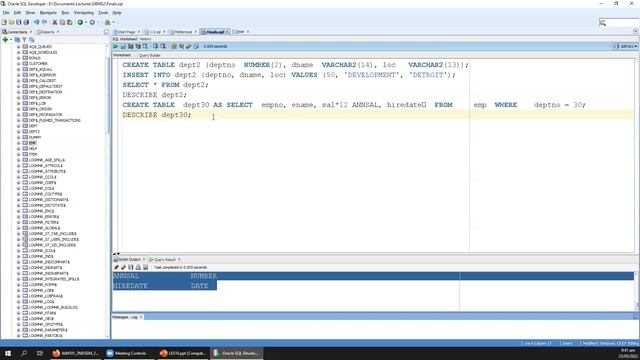Click the Run Script icon in worksheet toolbar
Screen dimensions: 640x360
(123, 47)
